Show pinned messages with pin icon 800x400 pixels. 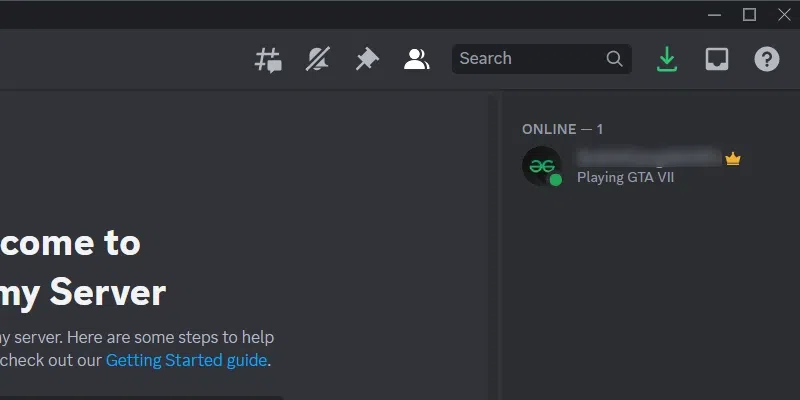click(367, 59)
